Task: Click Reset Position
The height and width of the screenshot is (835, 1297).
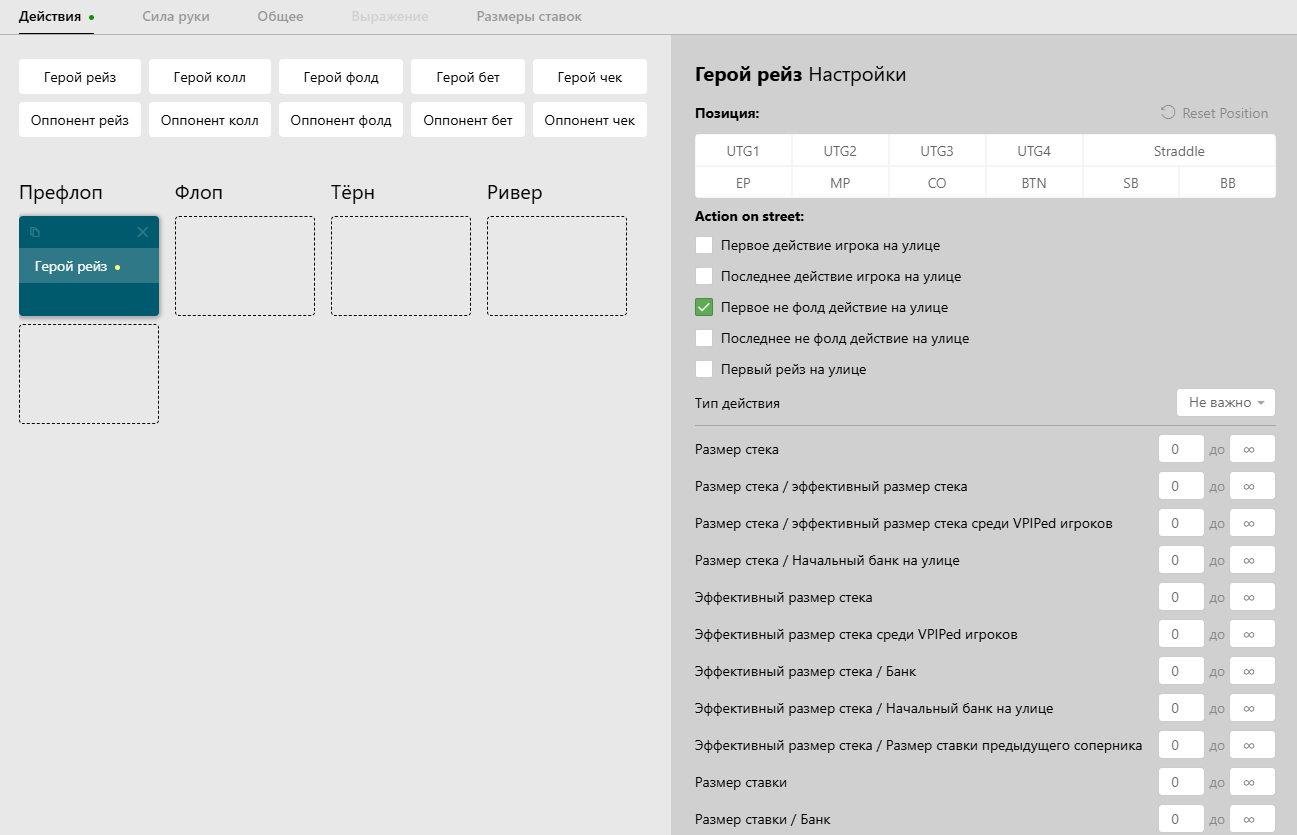Action: (x=1214, y=113)
